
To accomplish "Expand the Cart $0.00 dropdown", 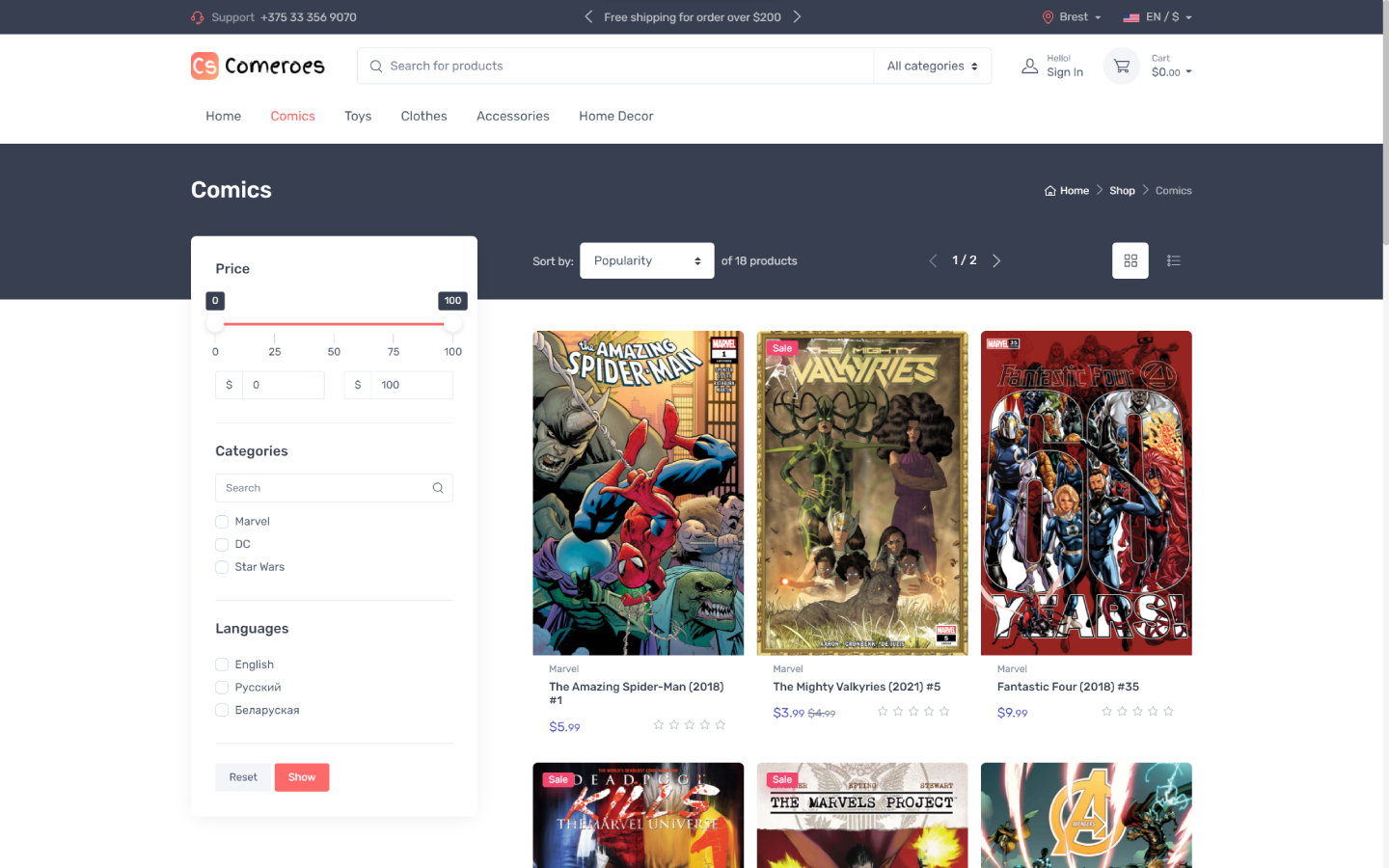I will (x=1171, y=67).
